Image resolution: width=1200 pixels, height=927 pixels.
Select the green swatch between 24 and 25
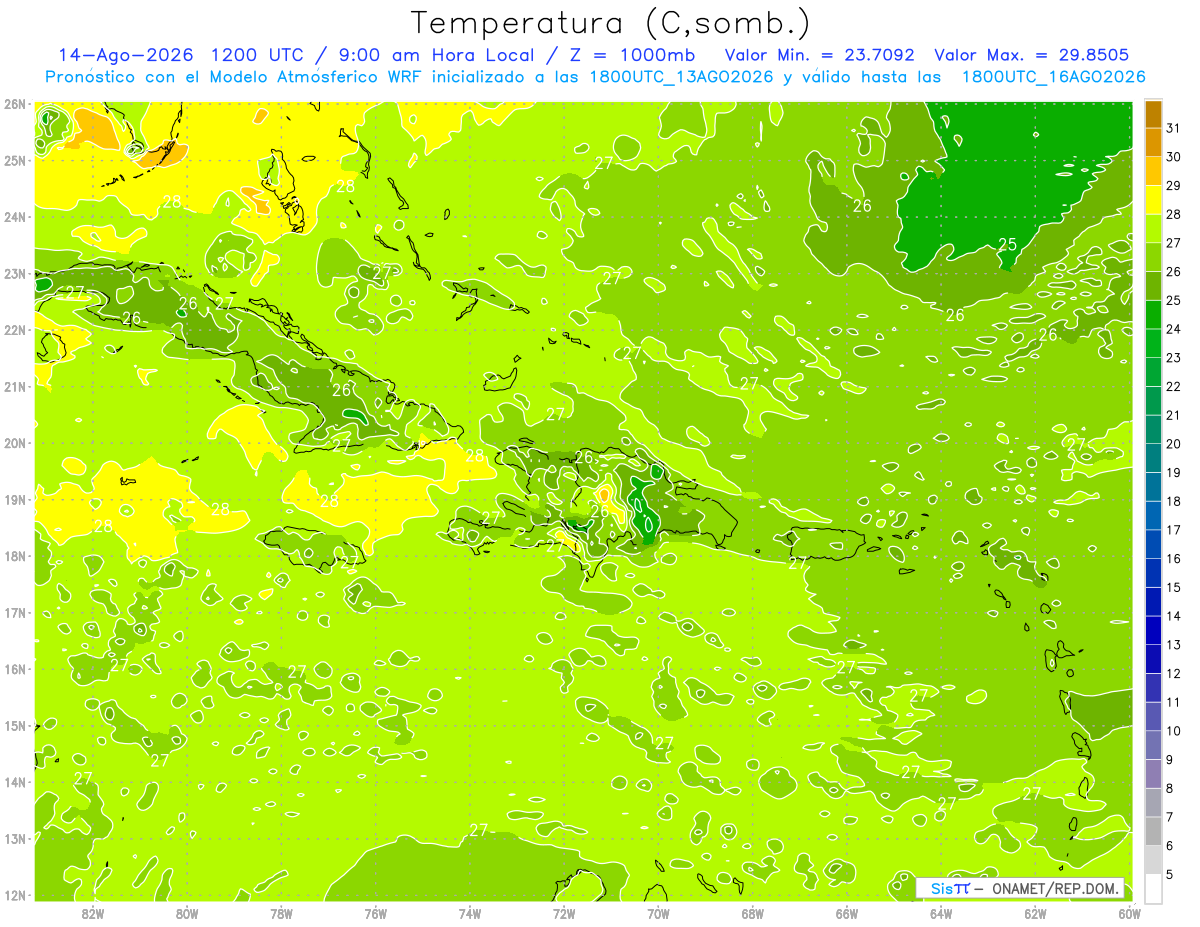pyautogui.click(x=1153, y=315)
